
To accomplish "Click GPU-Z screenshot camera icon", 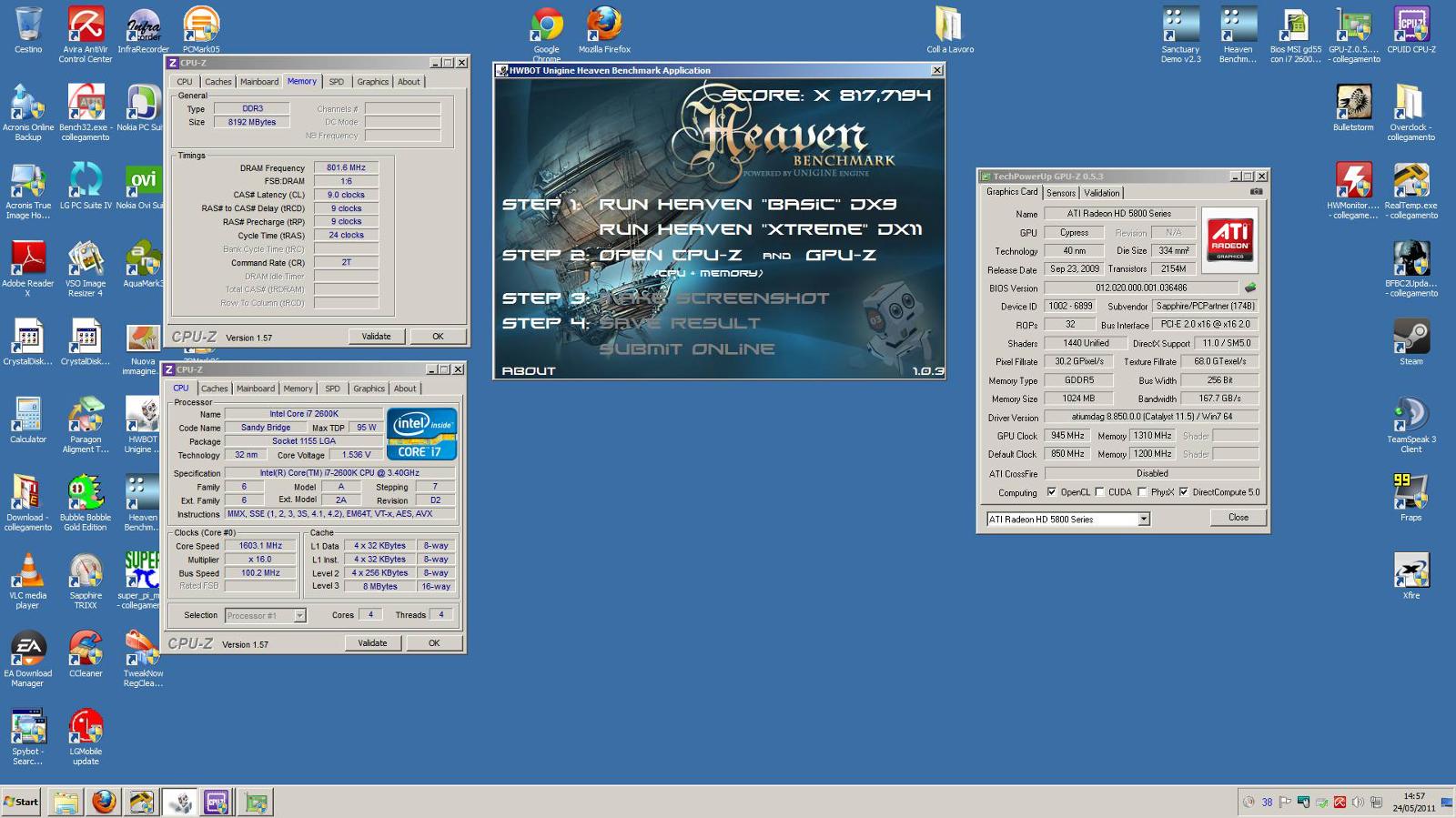I will pos(1256,192).
